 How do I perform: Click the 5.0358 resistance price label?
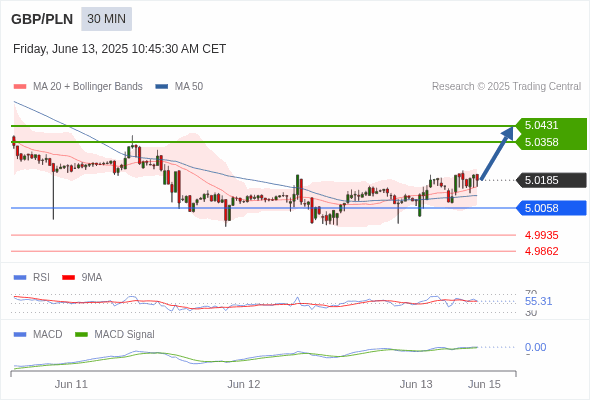[x=541, y=142]
